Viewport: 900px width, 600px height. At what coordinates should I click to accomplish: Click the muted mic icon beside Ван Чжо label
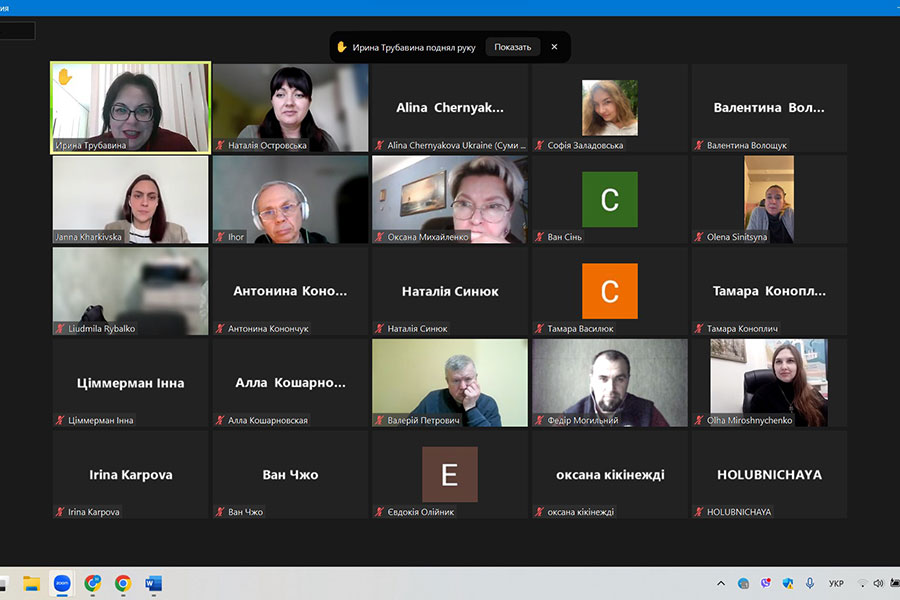(x=220, y=512)
